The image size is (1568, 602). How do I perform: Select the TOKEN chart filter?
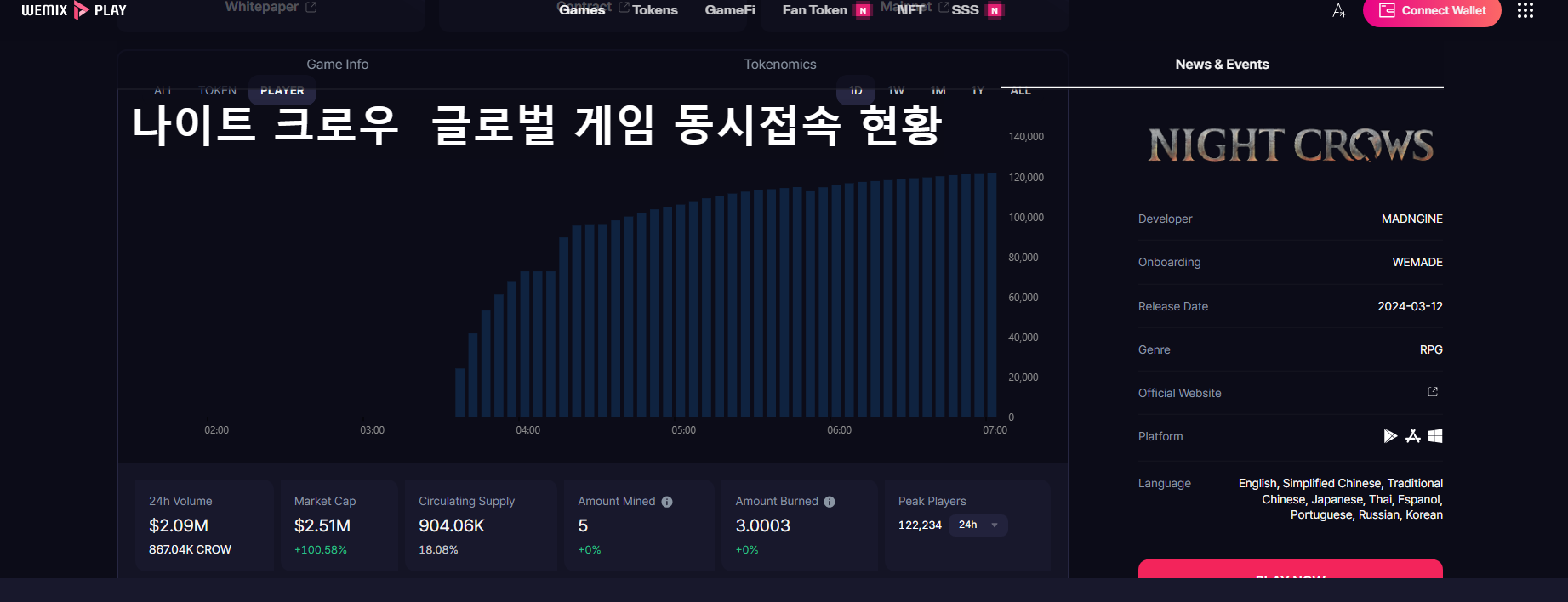click(x=218, y=90)
